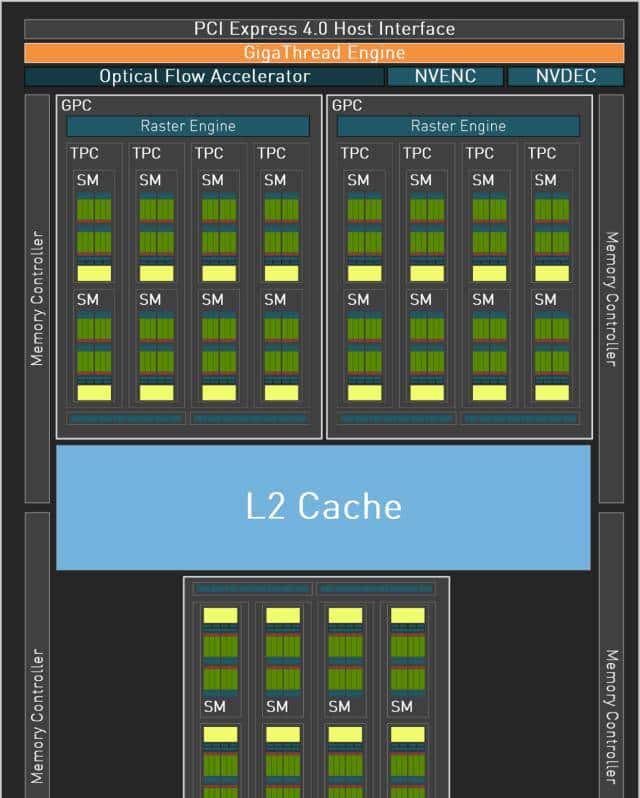Viewport: 640px width, 798px height.
Task: Select the last TPC label in right GPC
Action: 542,153
